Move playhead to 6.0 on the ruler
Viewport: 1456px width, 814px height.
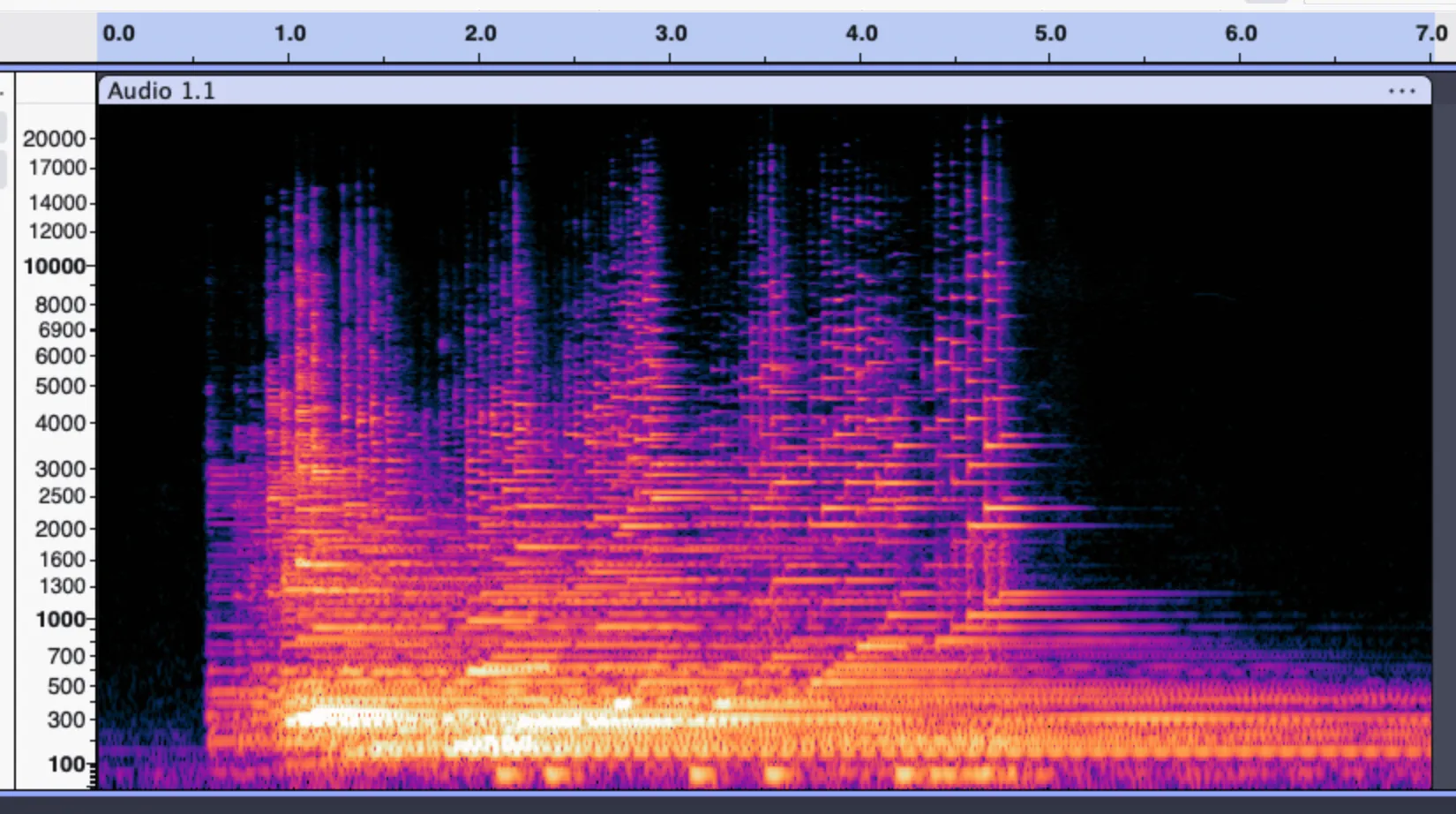click(x=1241, y=34)
